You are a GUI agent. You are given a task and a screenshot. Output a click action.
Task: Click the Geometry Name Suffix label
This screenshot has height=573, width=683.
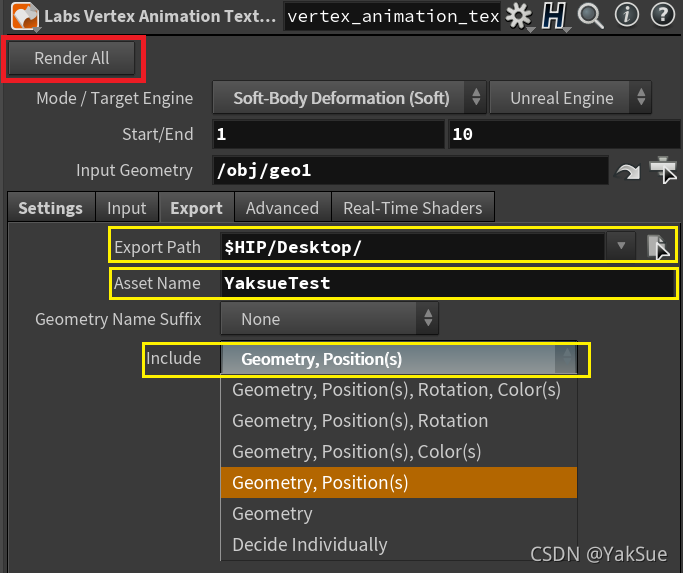[x=118, y=319]
